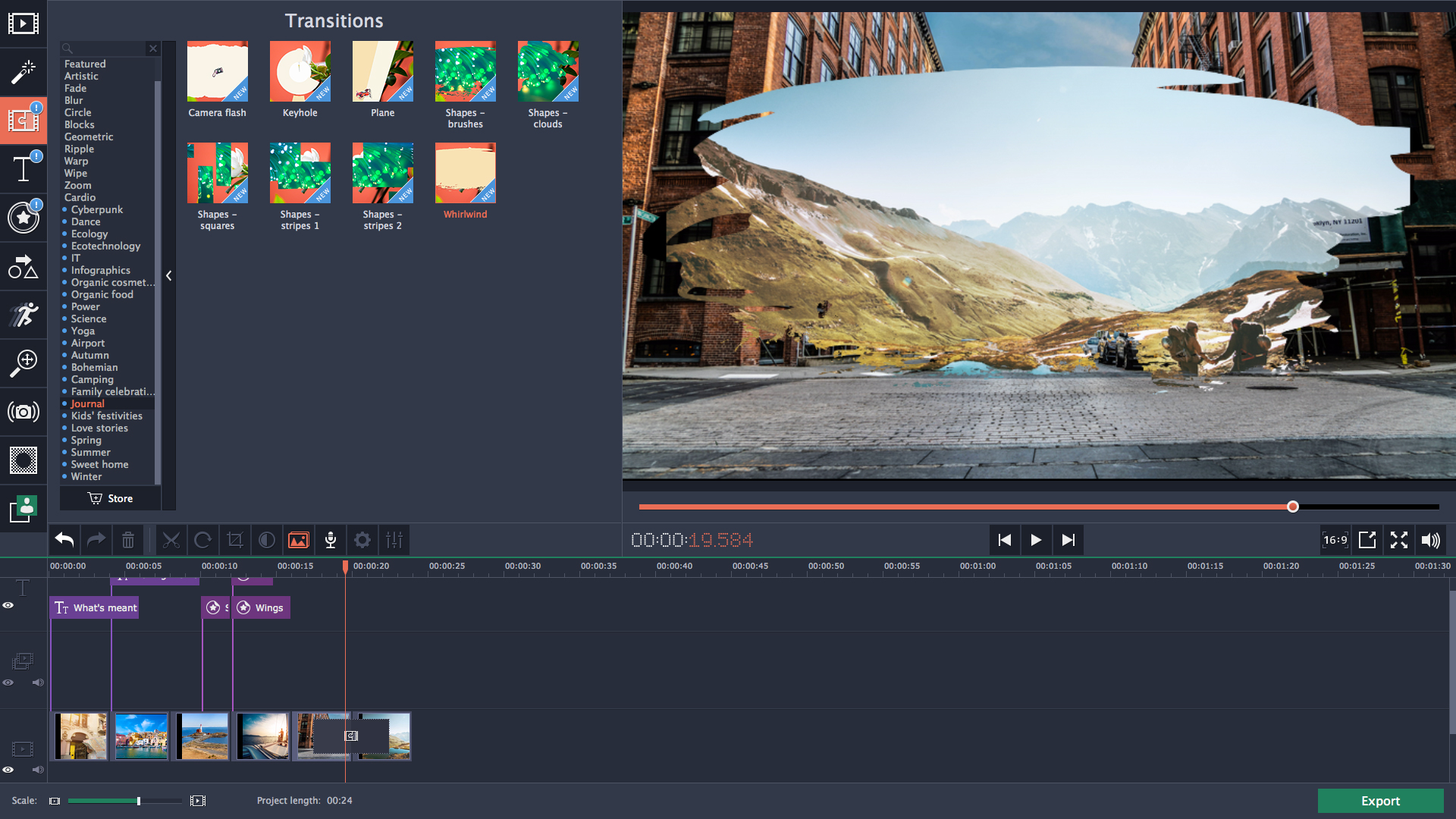Open Color Adjustments with the contrast icon
Screen dimensions: 1456x819
(x=266, y=540)
